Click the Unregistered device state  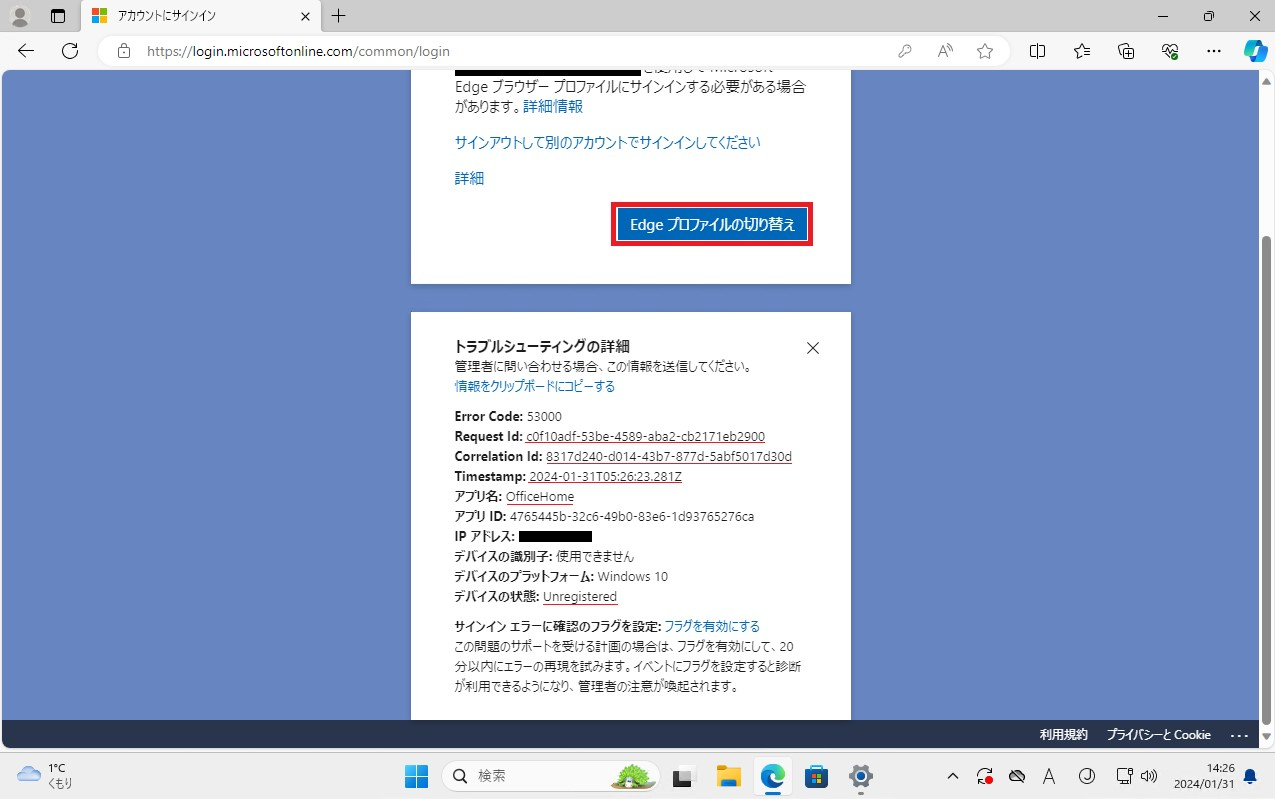[x=580, y=596]
